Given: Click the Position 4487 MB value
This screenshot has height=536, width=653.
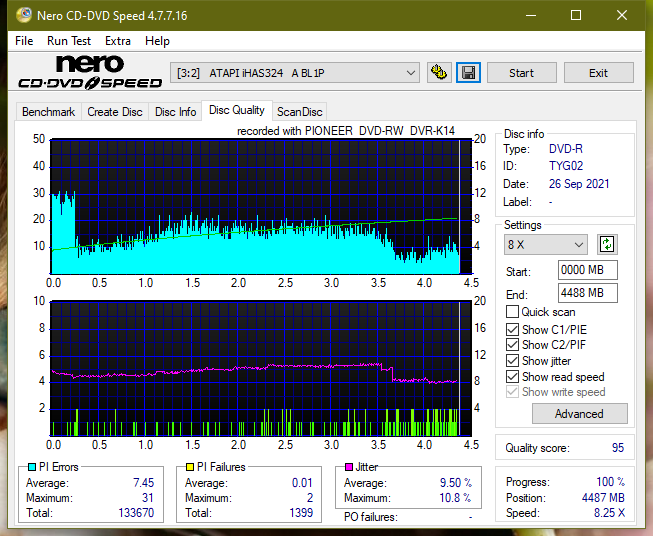Looking at the screenshot, I should (x=603, y=498).
